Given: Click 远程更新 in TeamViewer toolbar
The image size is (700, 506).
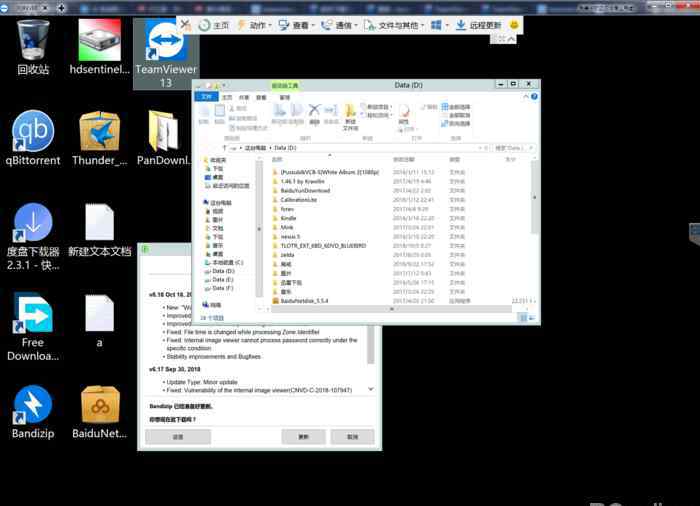Looking at the screenshot, I should coord(479,25).
